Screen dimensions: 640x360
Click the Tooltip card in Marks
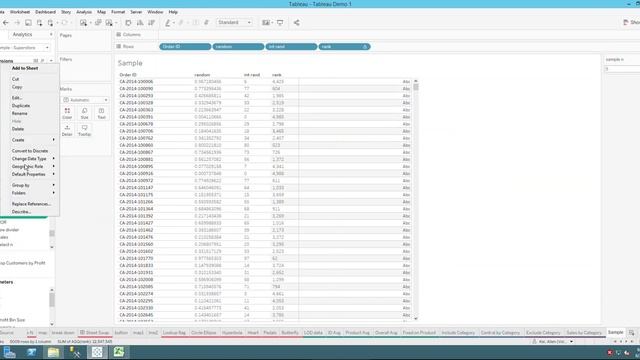(84, 131)
